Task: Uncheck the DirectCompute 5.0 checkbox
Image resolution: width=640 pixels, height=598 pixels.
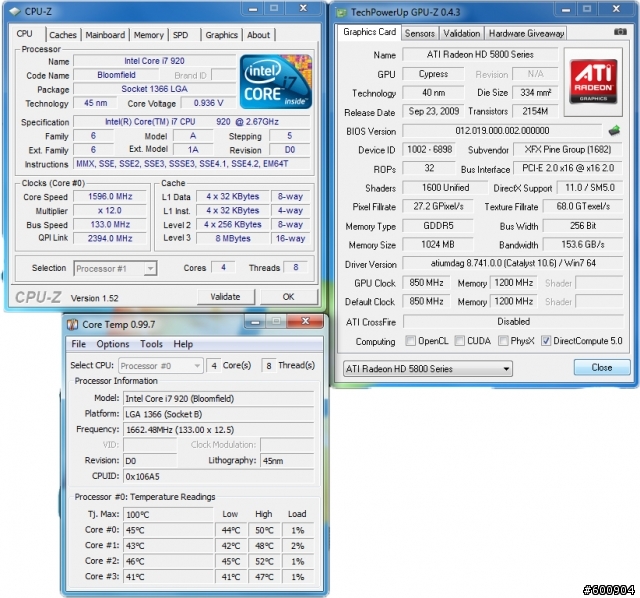Action: [x=546, y=340]
